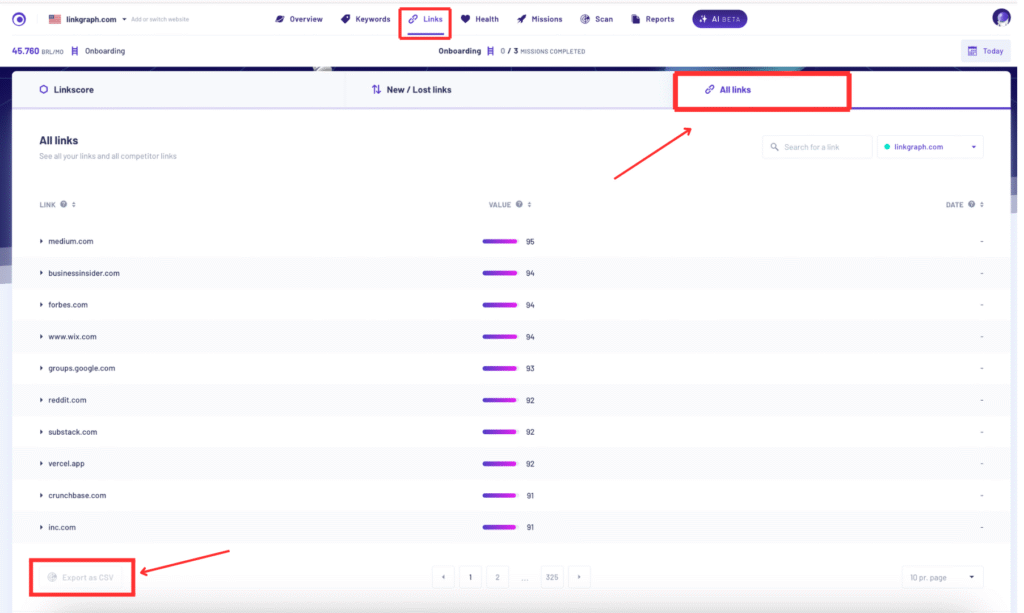Click the info icon next to DATE header

pyautogui.click(x=972, y=204)
